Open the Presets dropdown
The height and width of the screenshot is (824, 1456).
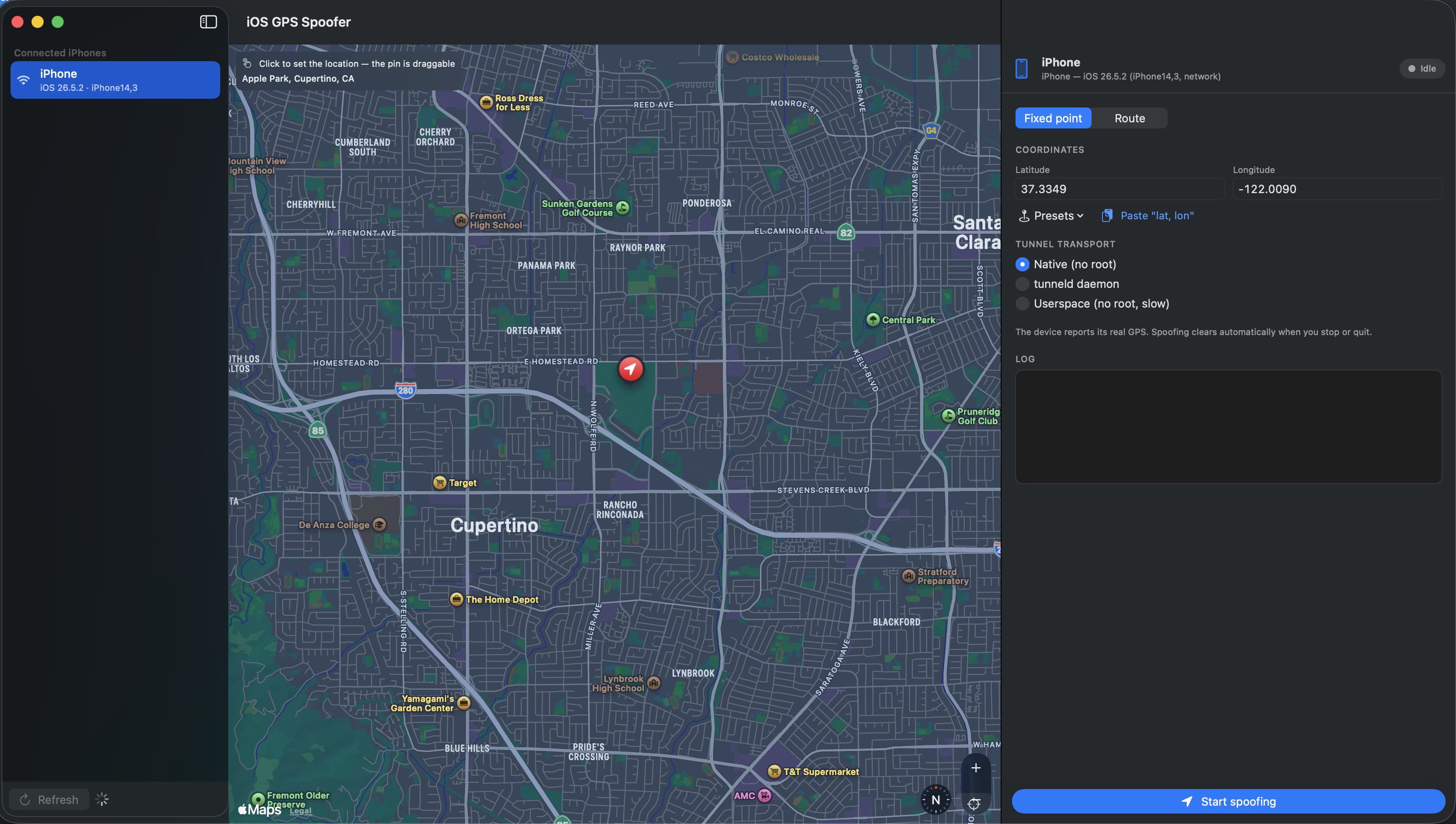click(x=1051, y=216)
